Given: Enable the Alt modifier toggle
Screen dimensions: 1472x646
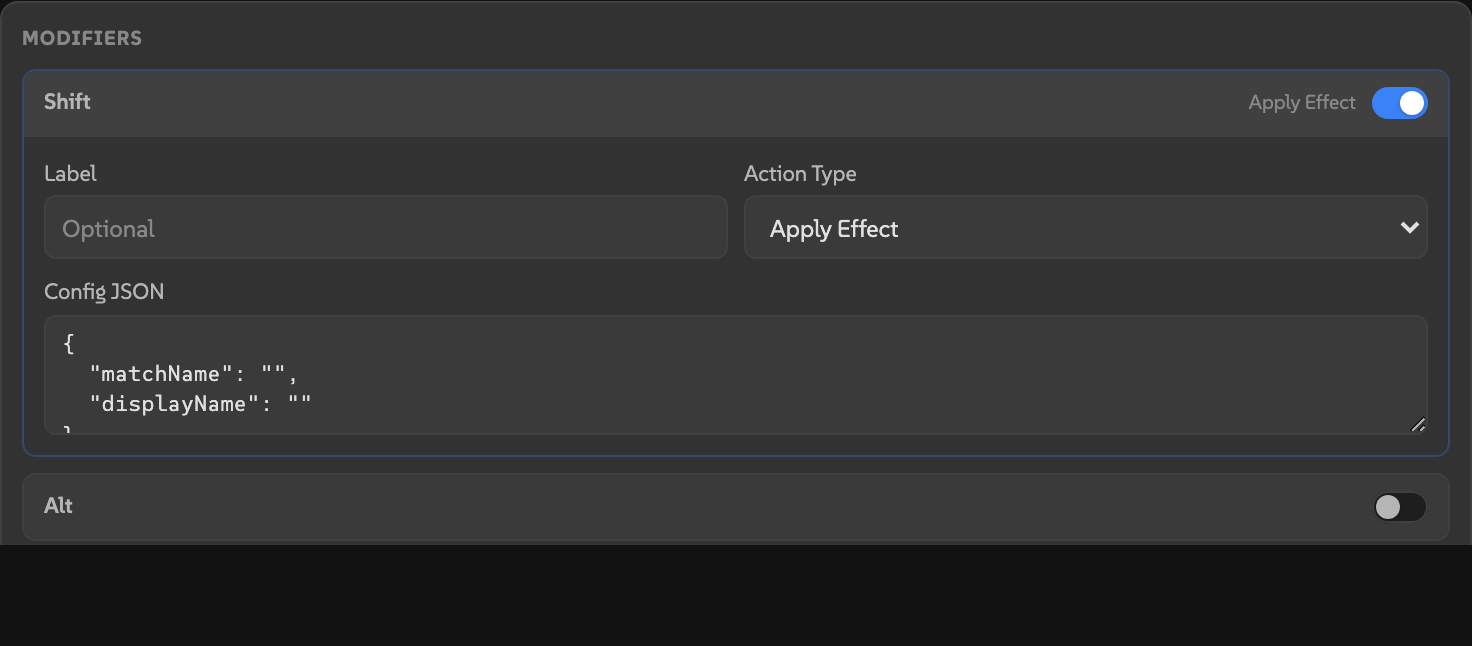Looking at the screenshot, I should [x=1400, y=507].
